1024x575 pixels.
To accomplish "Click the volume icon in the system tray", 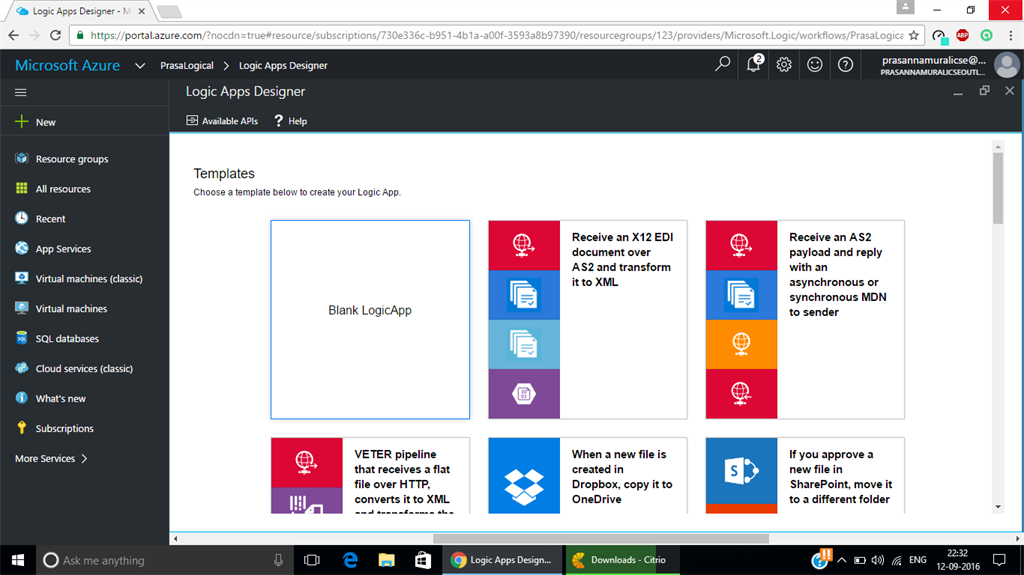I will pos(878,560).
